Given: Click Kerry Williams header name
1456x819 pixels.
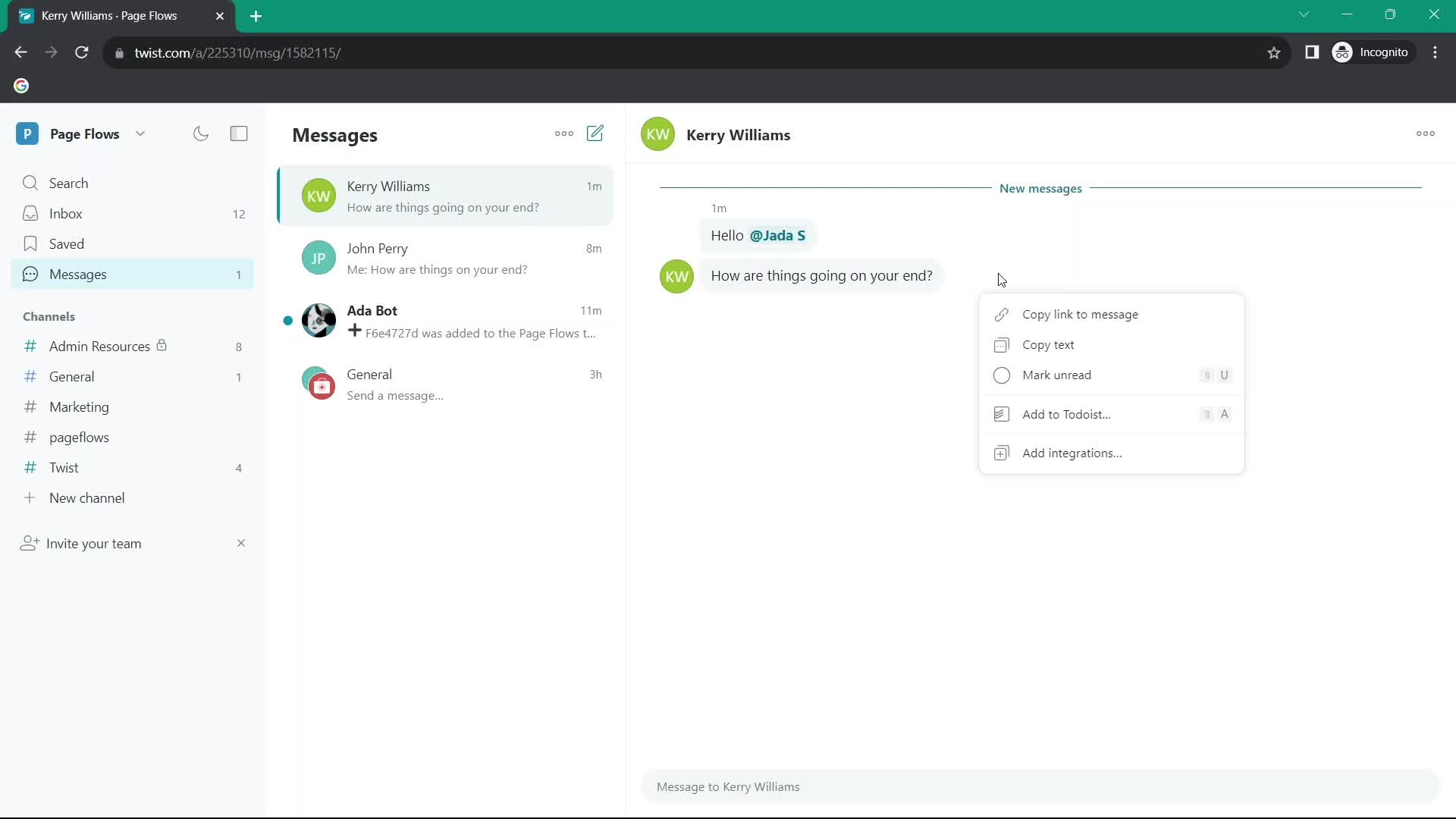Looking at the screenshot, I should coord(738,135).
